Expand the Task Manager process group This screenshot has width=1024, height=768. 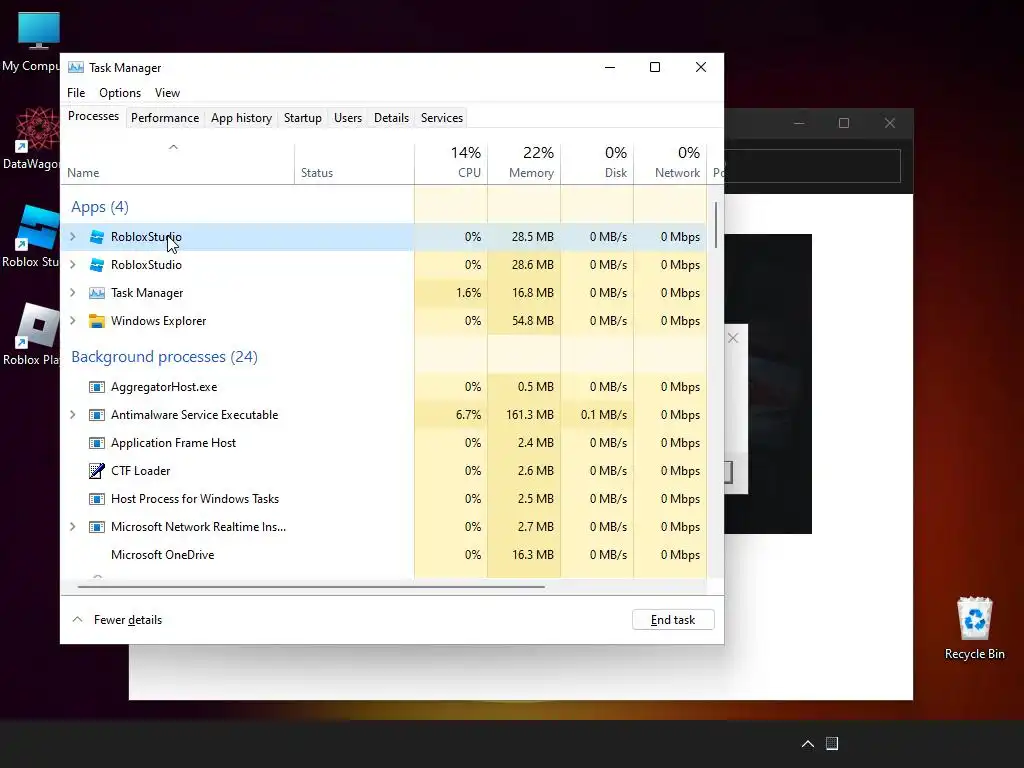[73, 293]
